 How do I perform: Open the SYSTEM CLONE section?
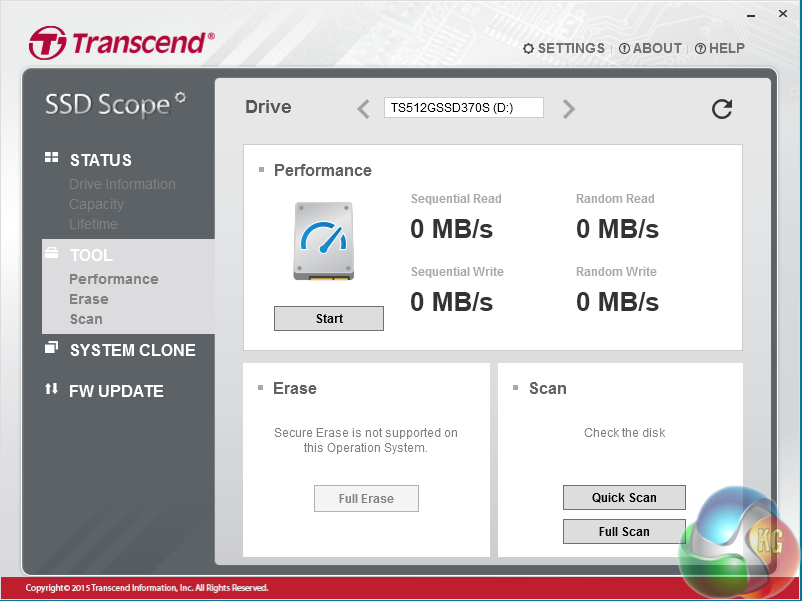click(x=132, y=350)
